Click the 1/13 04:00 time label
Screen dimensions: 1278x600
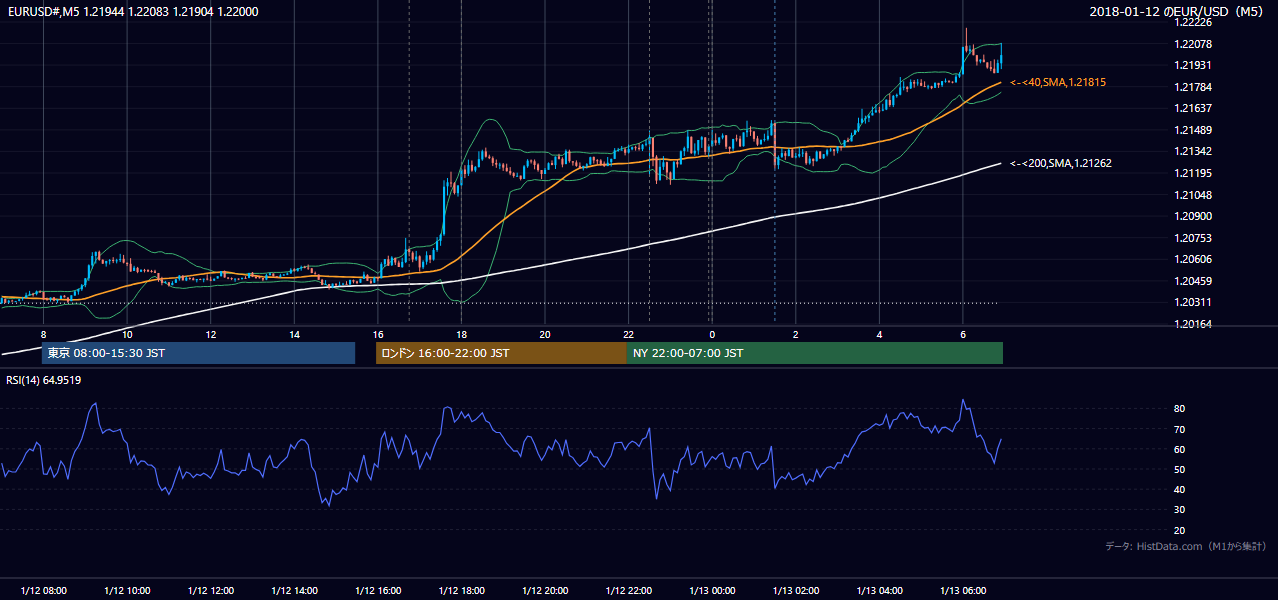coord(880,591)
